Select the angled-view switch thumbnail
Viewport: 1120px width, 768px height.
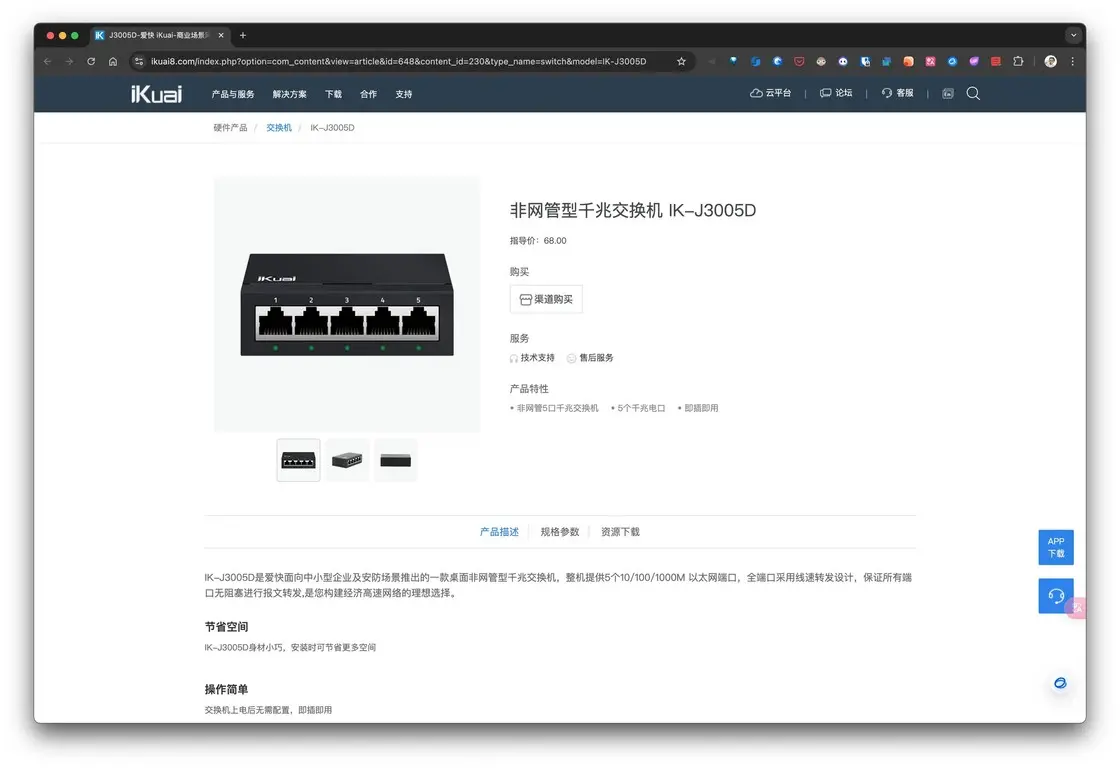pos(347,460)
